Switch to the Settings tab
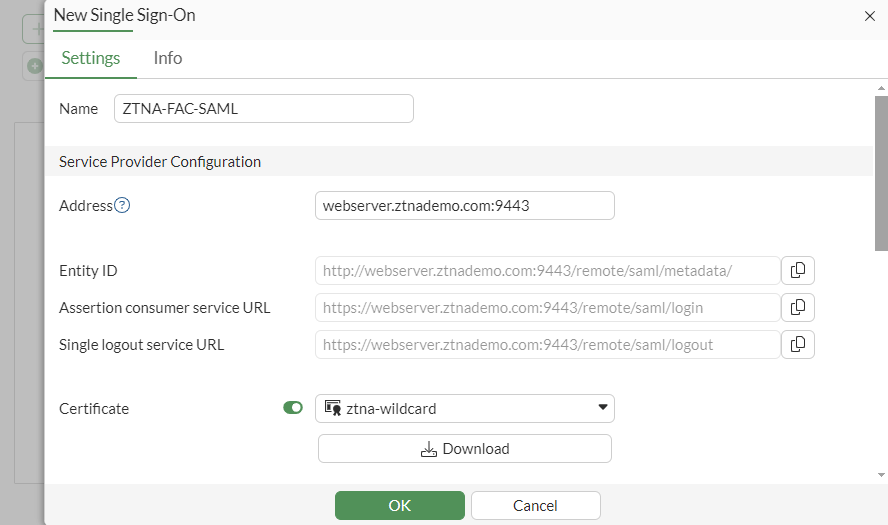The width and height of the screenshot is (888, 525). coord(91,58)
